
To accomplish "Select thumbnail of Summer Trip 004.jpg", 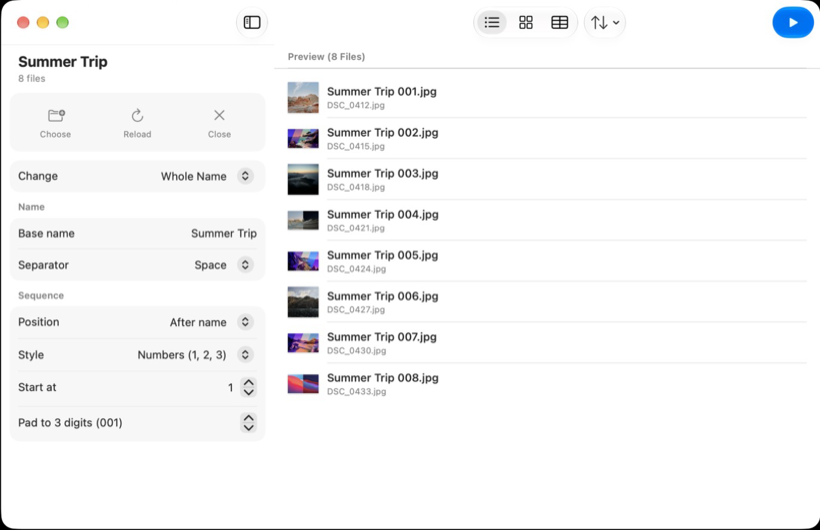I will coord(303,220).
